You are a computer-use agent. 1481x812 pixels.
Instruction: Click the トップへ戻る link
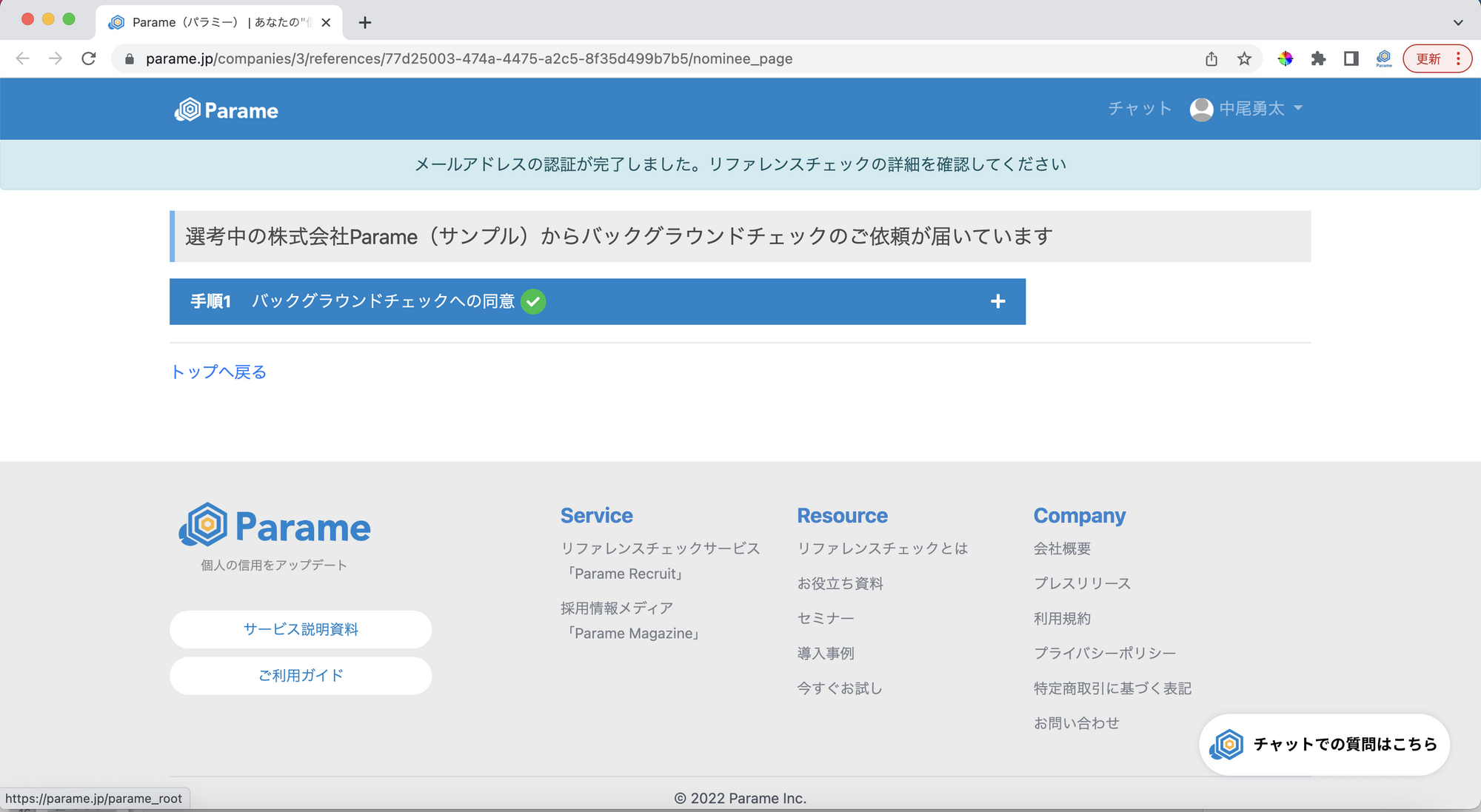pyautogui.click(x=218, y=372)
